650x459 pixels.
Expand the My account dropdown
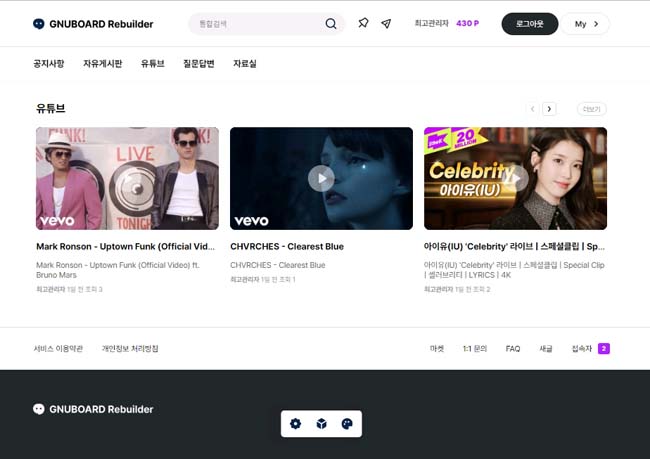(x=585, y=24)
